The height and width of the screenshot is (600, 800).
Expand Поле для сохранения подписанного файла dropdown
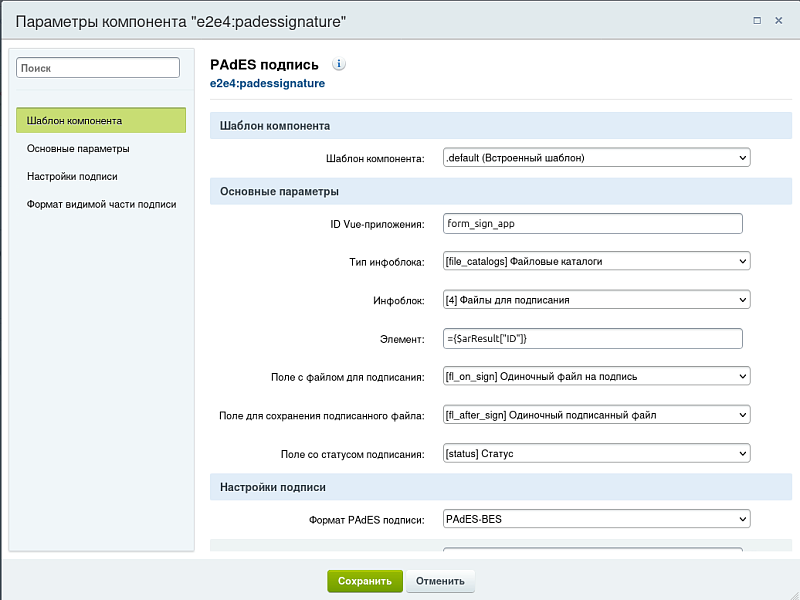596,415
